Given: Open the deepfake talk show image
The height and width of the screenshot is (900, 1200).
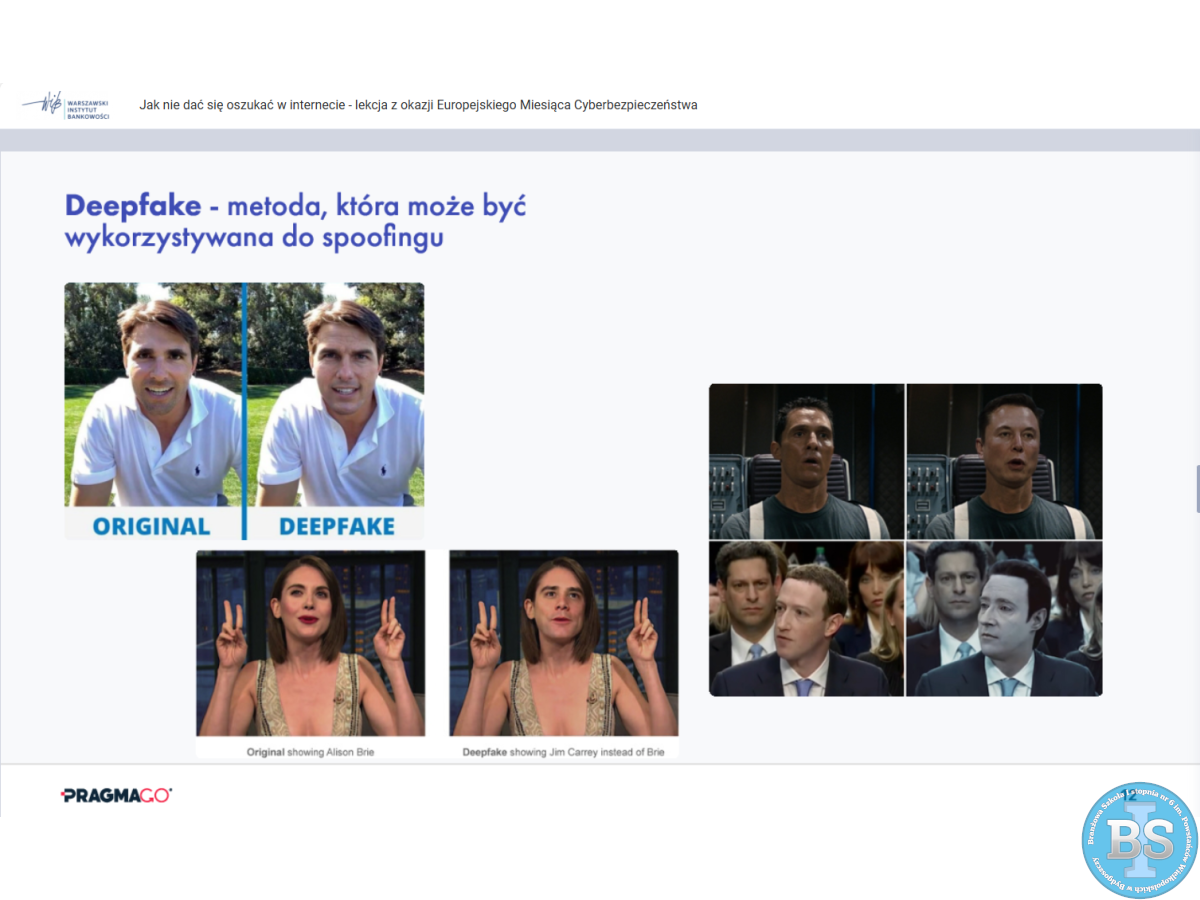Looking at the screenshot, I should (x=563, y=643).
